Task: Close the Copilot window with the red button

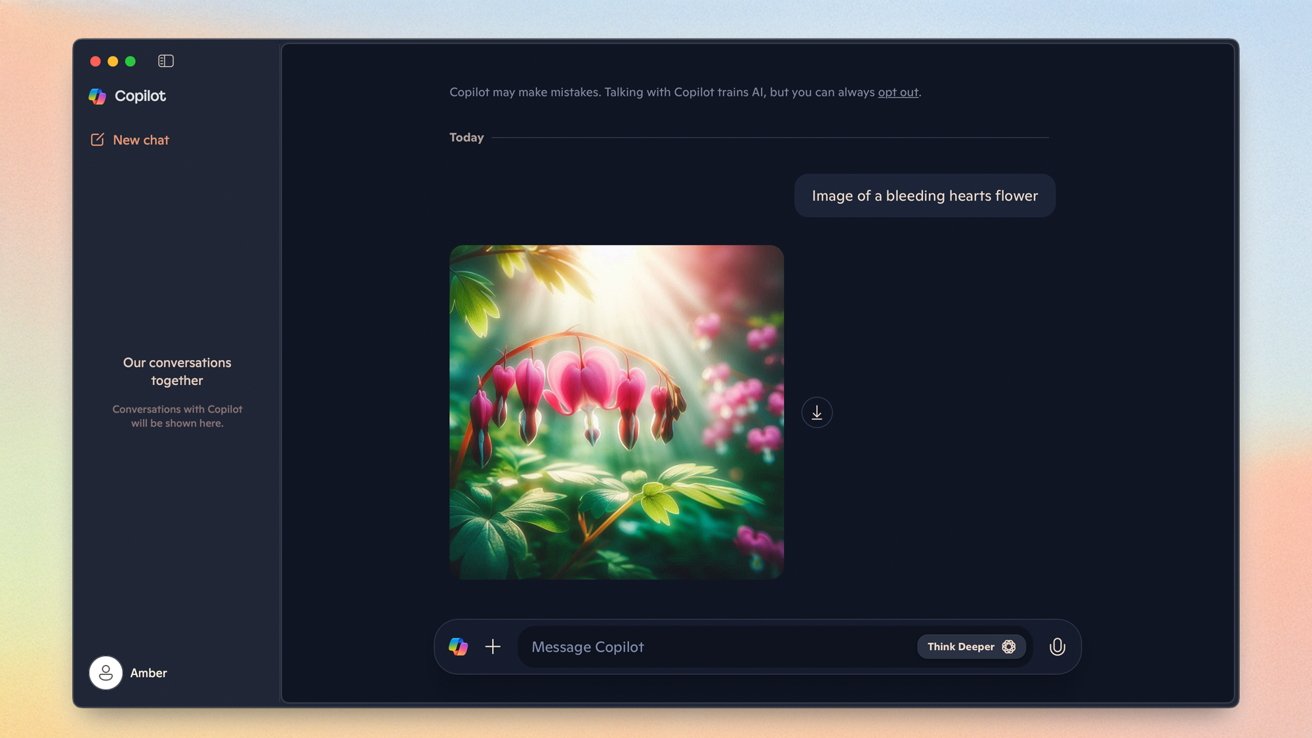Action: pos(95,60)
